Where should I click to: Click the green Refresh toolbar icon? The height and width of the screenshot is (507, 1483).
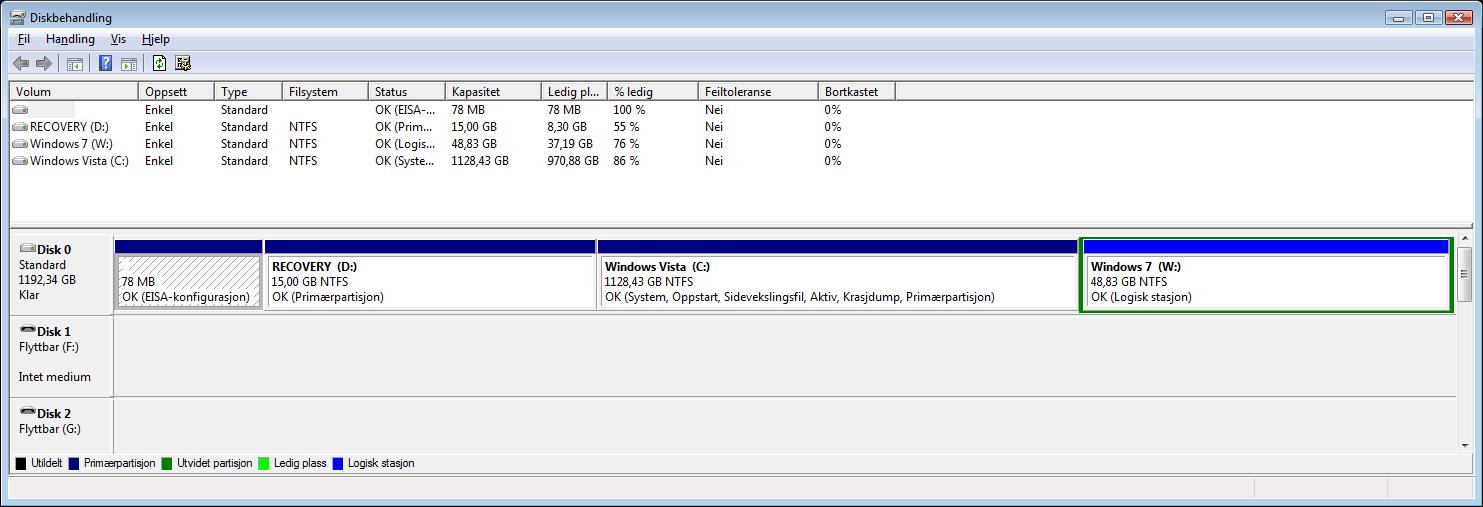click(159, 64)
